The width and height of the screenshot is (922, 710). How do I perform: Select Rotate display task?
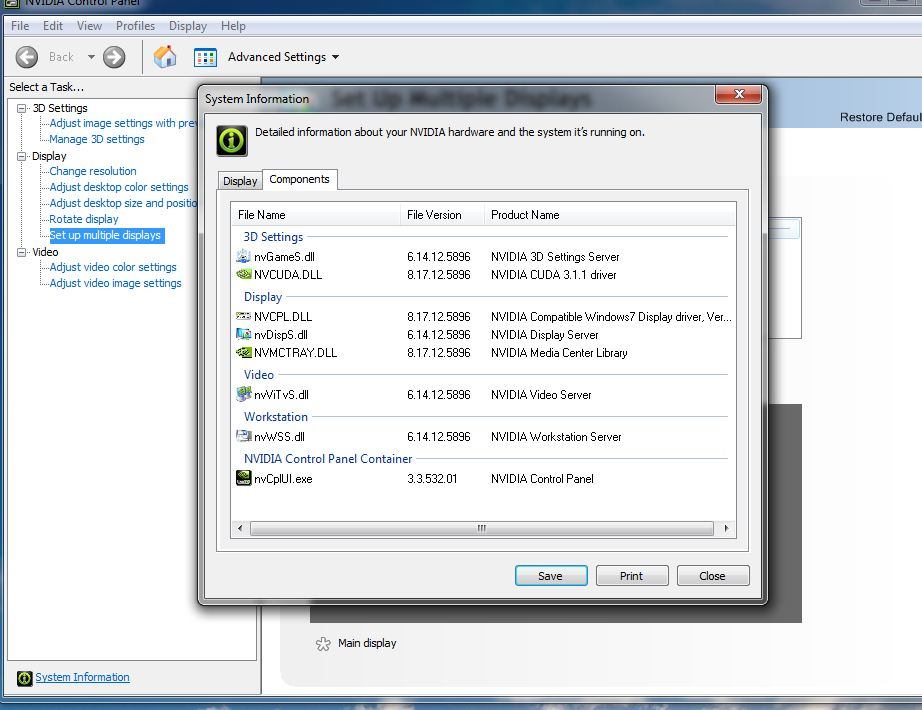84,219
